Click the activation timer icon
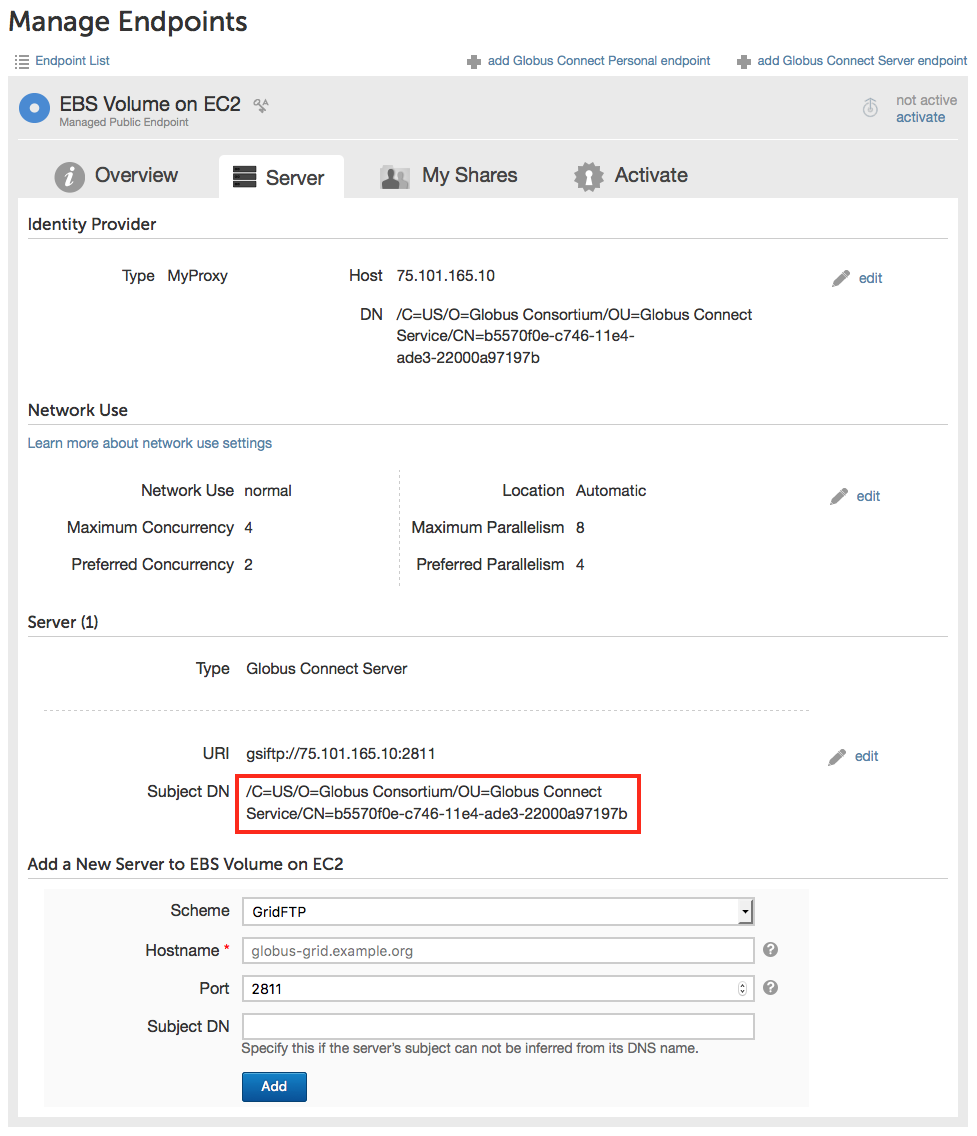This screenshot has height=1136, width=977. 870,108
